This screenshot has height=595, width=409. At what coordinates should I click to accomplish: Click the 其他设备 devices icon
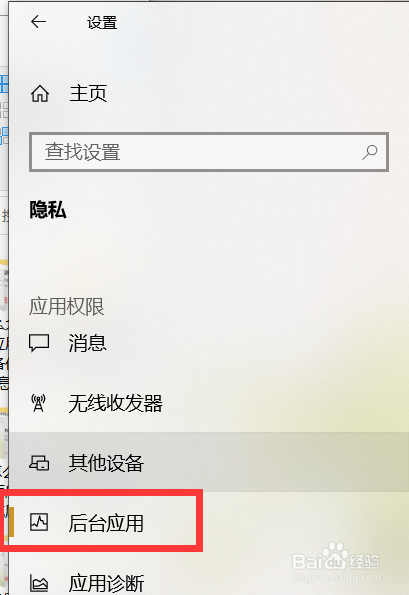(39, 463)
